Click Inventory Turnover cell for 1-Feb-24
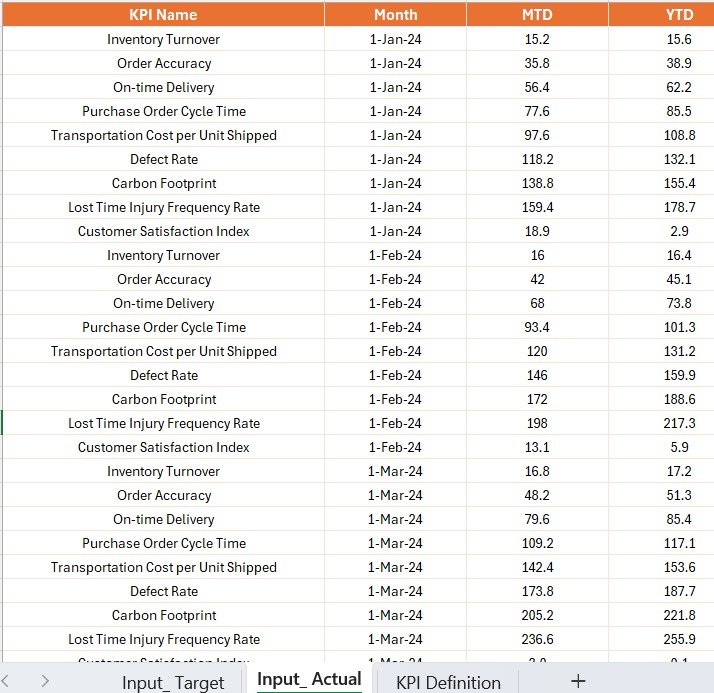Screen dimensions: 714x693 [163, 255]
